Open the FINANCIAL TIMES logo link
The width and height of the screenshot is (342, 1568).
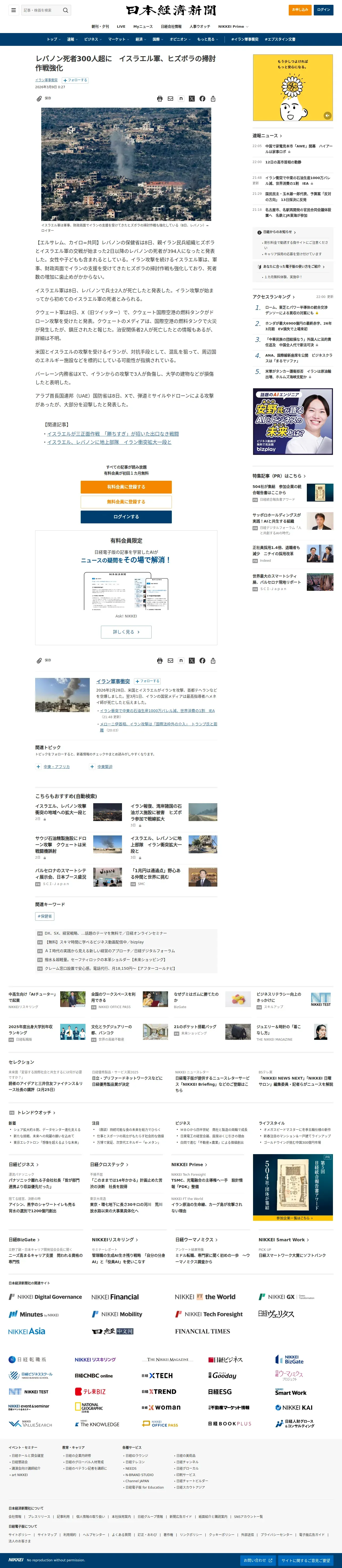(x=203, y=1331)
